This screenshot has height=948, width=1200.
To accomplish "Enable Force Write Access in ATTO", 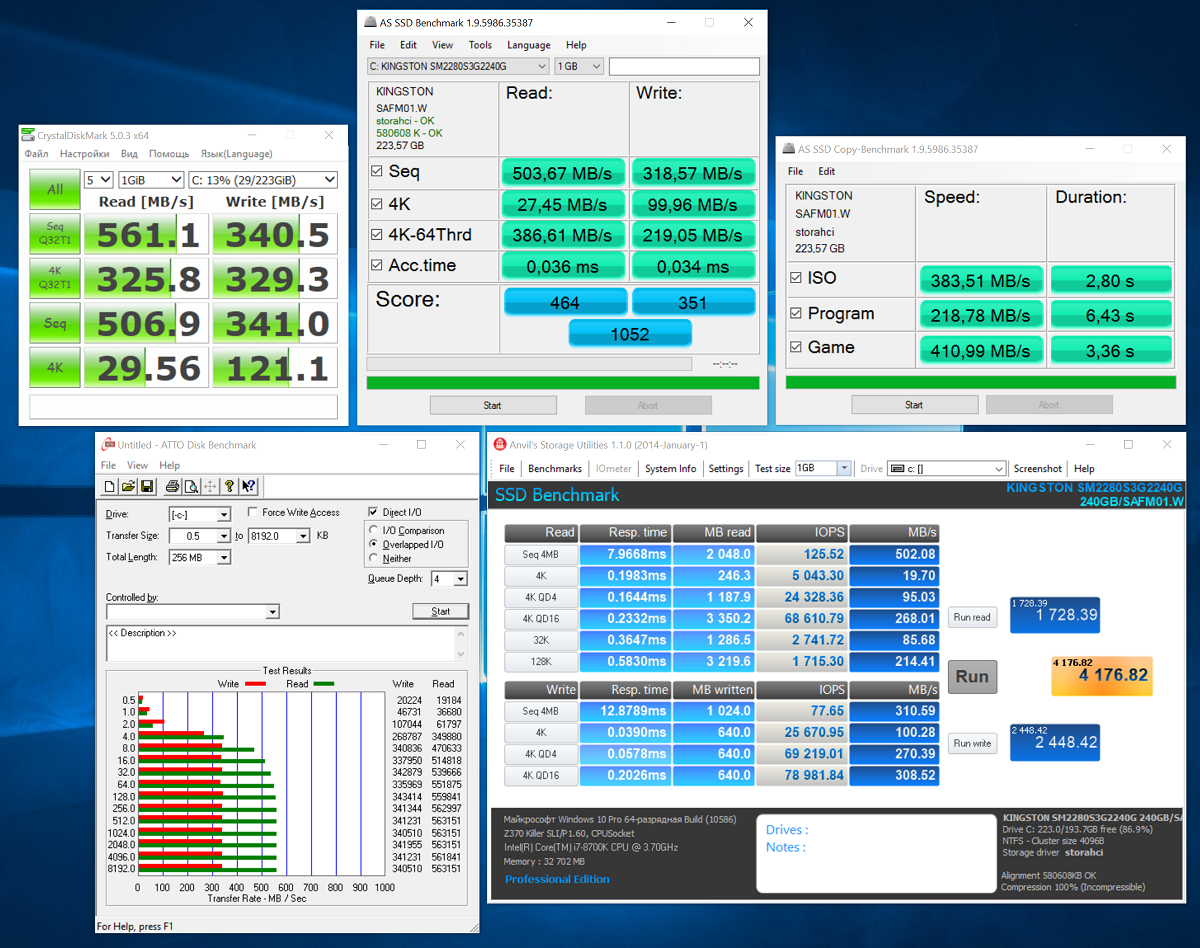I will [x=253, y=512].
